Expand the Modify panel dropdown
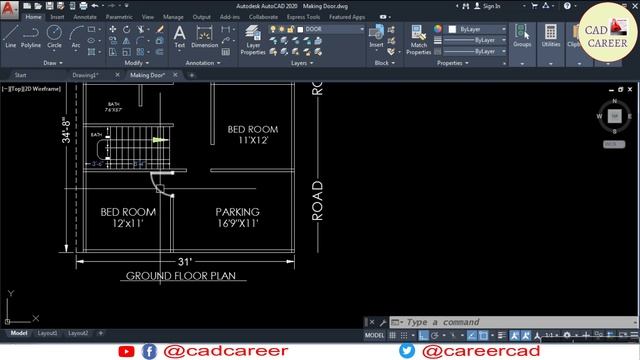 [137, 63]
